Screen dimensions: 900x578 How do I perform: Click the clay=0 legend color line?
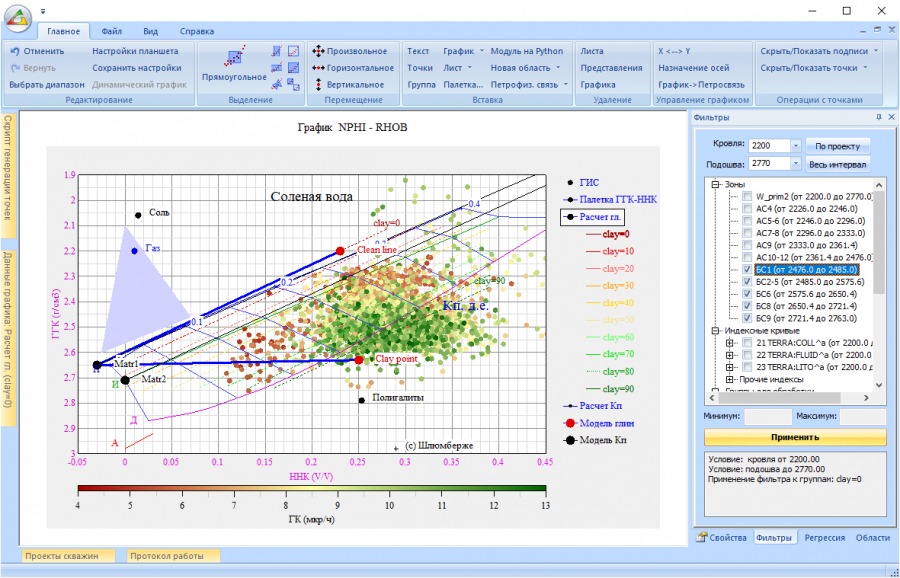tap(593, 234)
